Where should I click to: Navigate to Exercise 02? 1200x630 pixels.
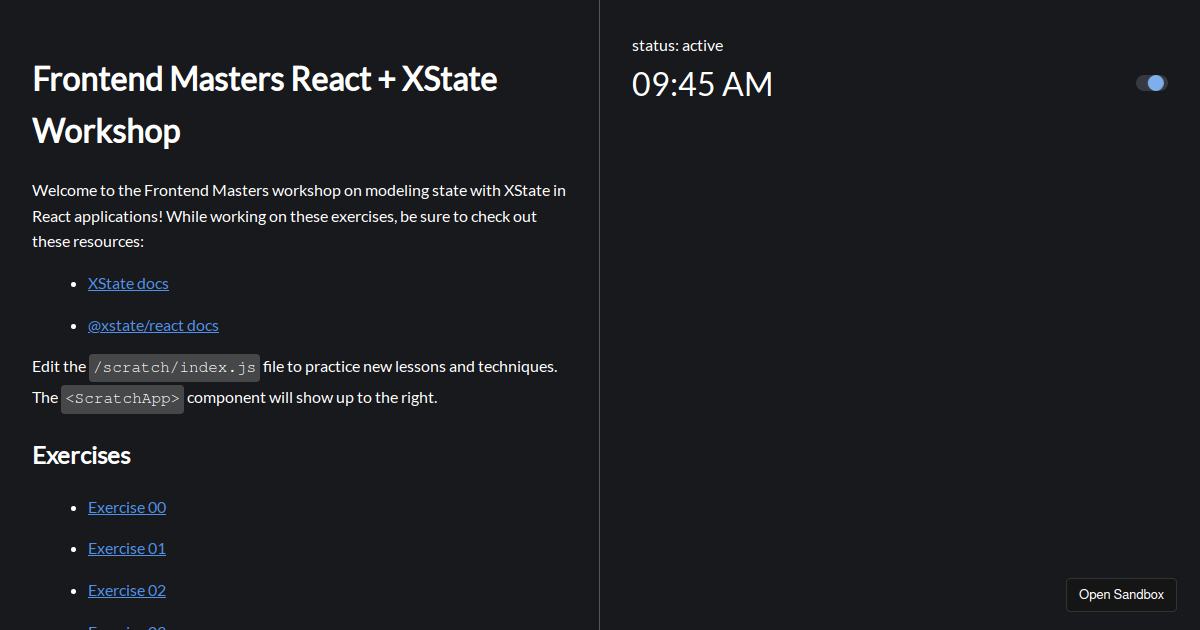127,590
